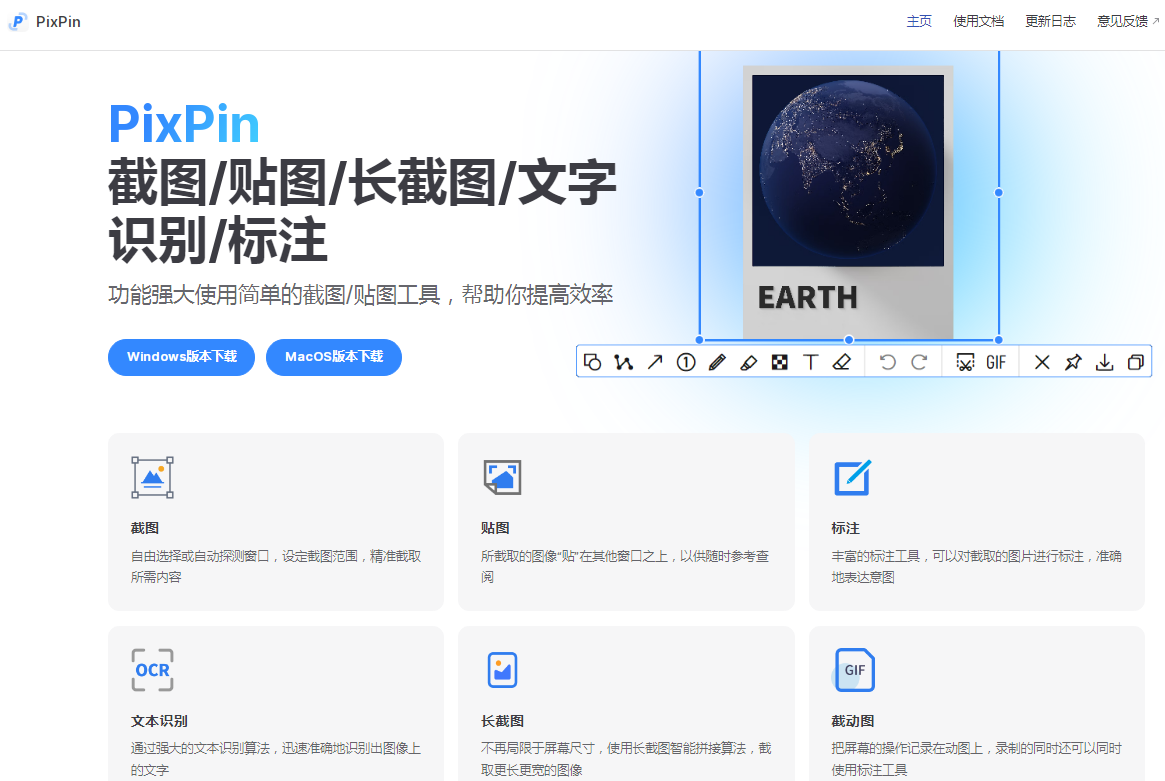Screen dimensions: 1165x781
Task: Click the undo arrow in toolbar
Action: point(887,362)
